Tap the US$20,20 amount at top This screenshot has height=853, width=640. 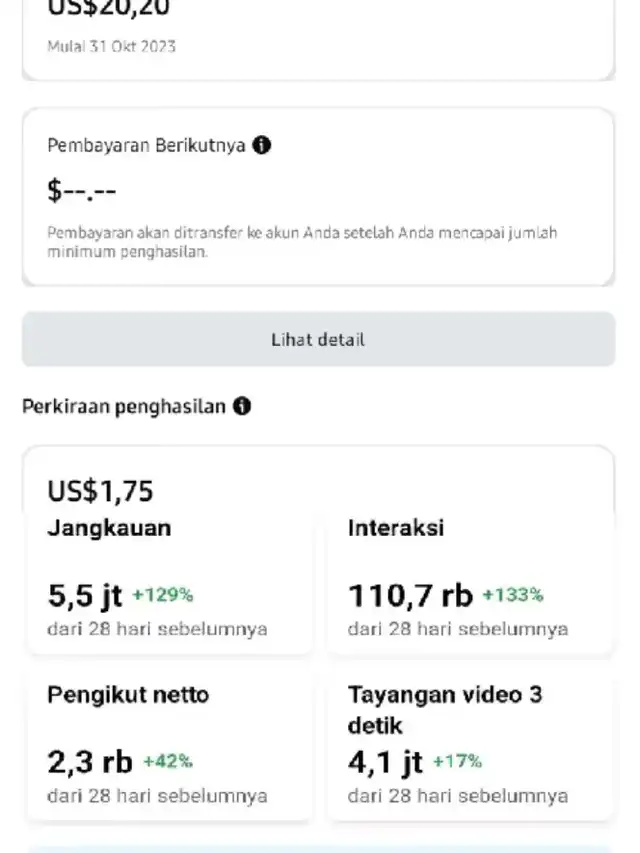pyautogui.click(x=108, y=10)
